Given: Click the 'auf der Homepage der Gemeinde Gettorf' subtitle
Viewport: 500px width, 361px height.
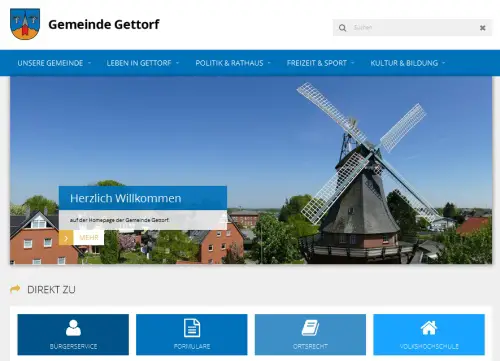Looking at the screenshot, I should point(119,220).
